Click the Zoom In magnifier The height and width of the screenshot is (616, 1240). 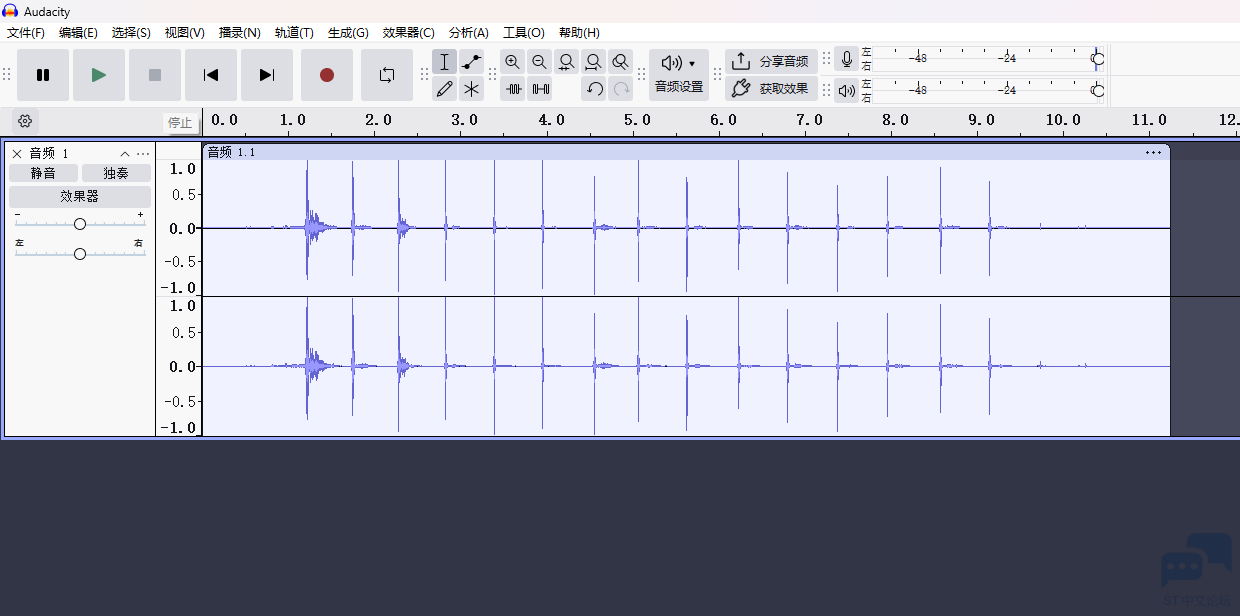tap(513, 62)
